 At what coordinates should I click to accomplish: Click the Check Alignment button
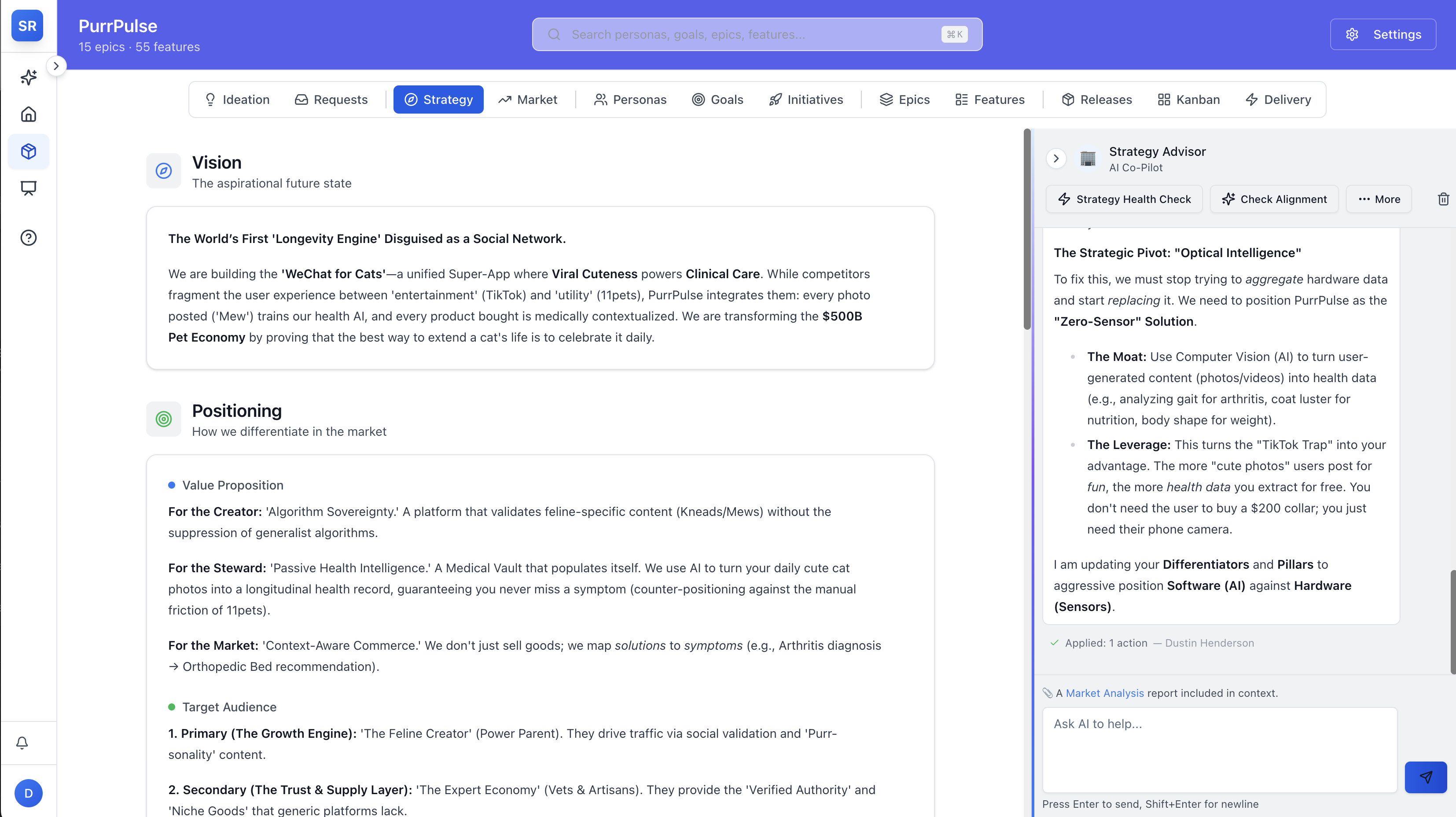(x=1274, y=199)
